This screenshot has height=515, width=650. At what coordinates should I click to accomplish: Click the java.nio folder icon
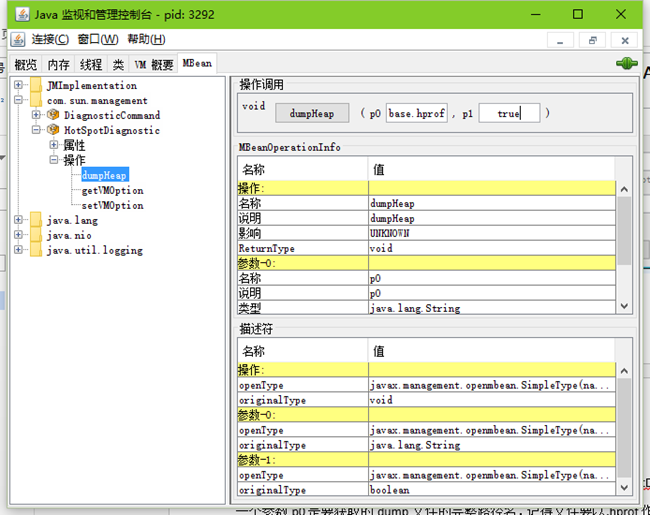[36, 235]
